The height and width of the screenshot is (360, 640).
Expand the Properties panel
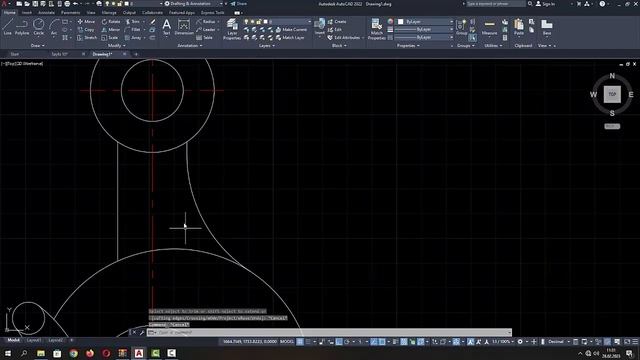point(408,46)
